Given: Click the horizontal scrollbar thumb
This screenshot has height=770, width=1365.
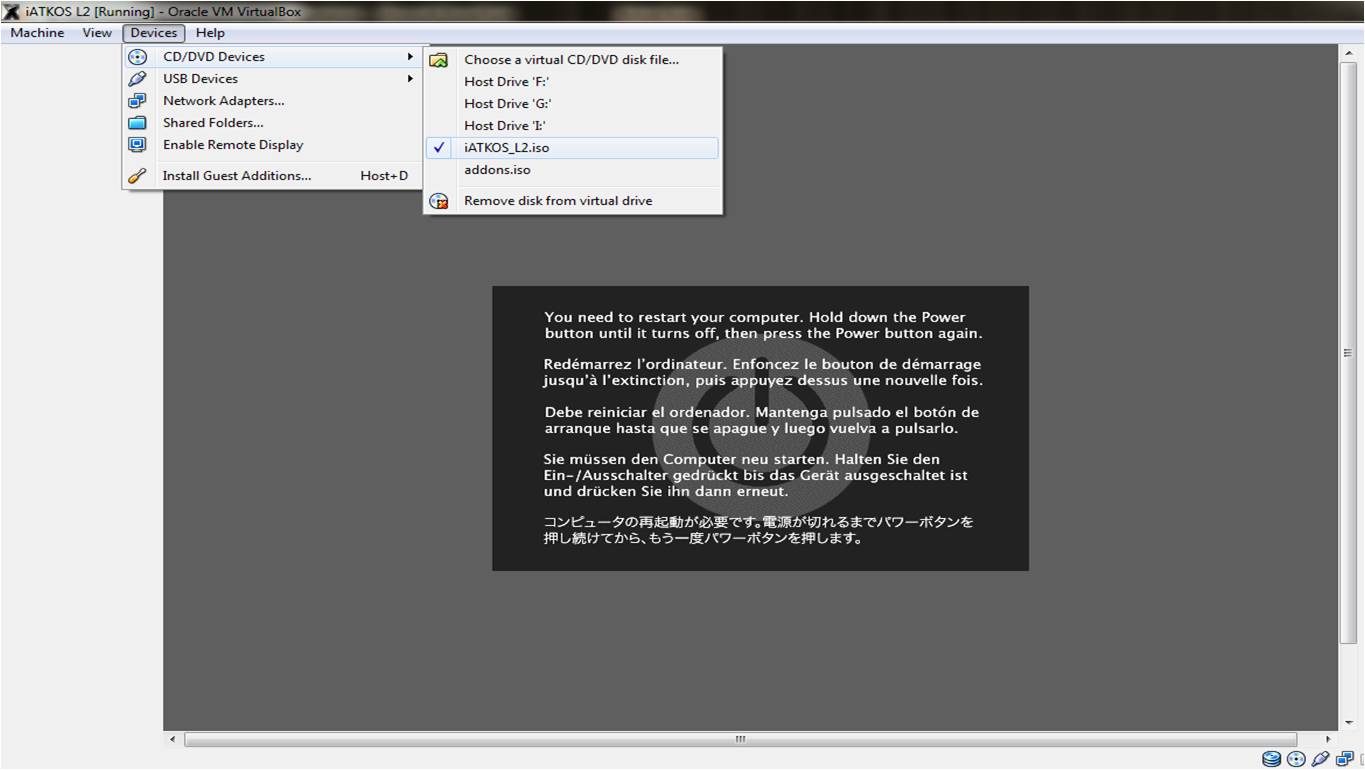Looking at the screenshot, I should click(740, 740).
